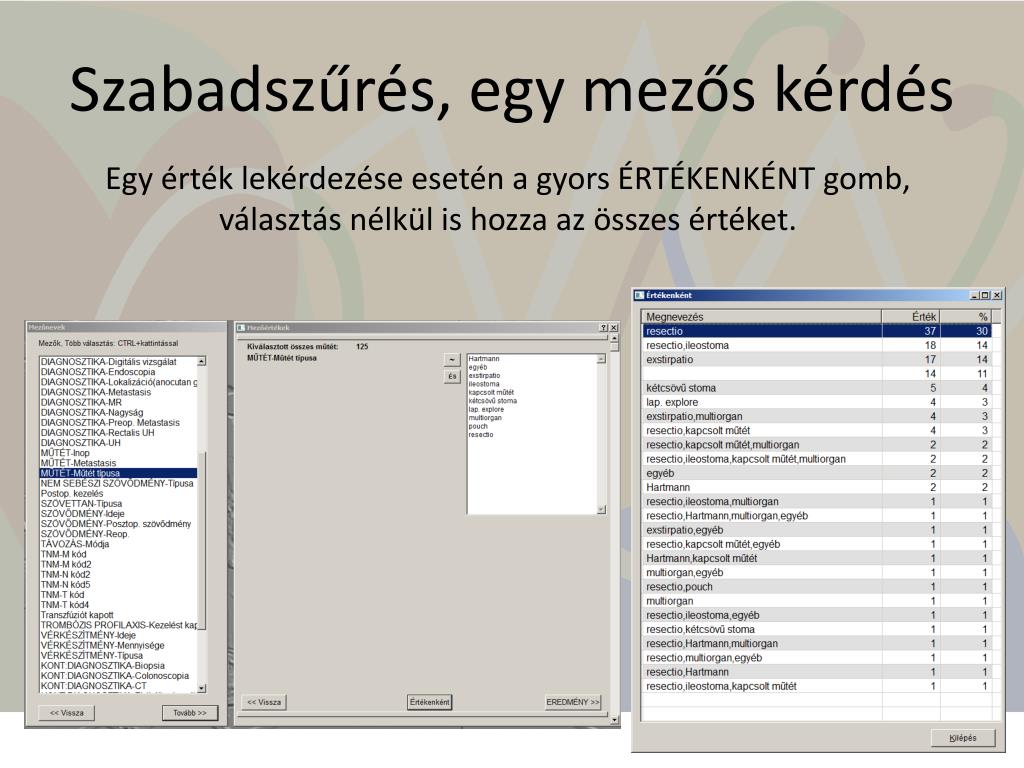The width and height of the screenshot is (1024, 768).
Task: Click the '125' selected operations count
Action: (x=362, y=347)
